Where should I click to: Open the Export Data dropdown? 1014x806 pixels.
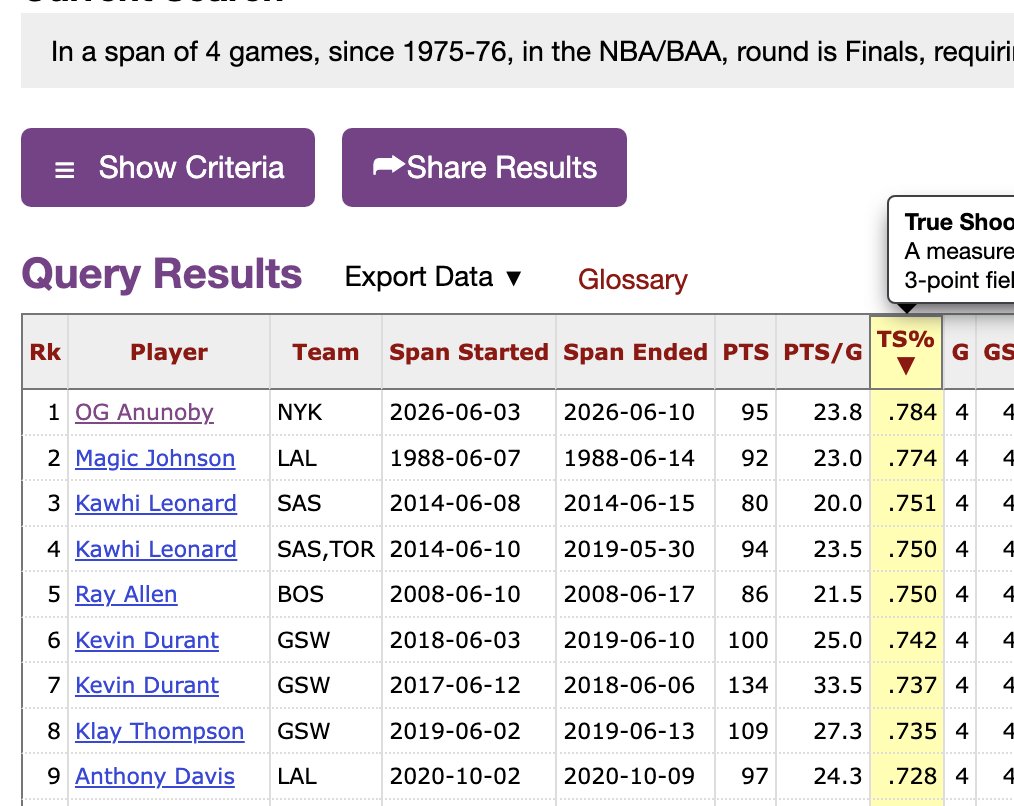[433, 277]
